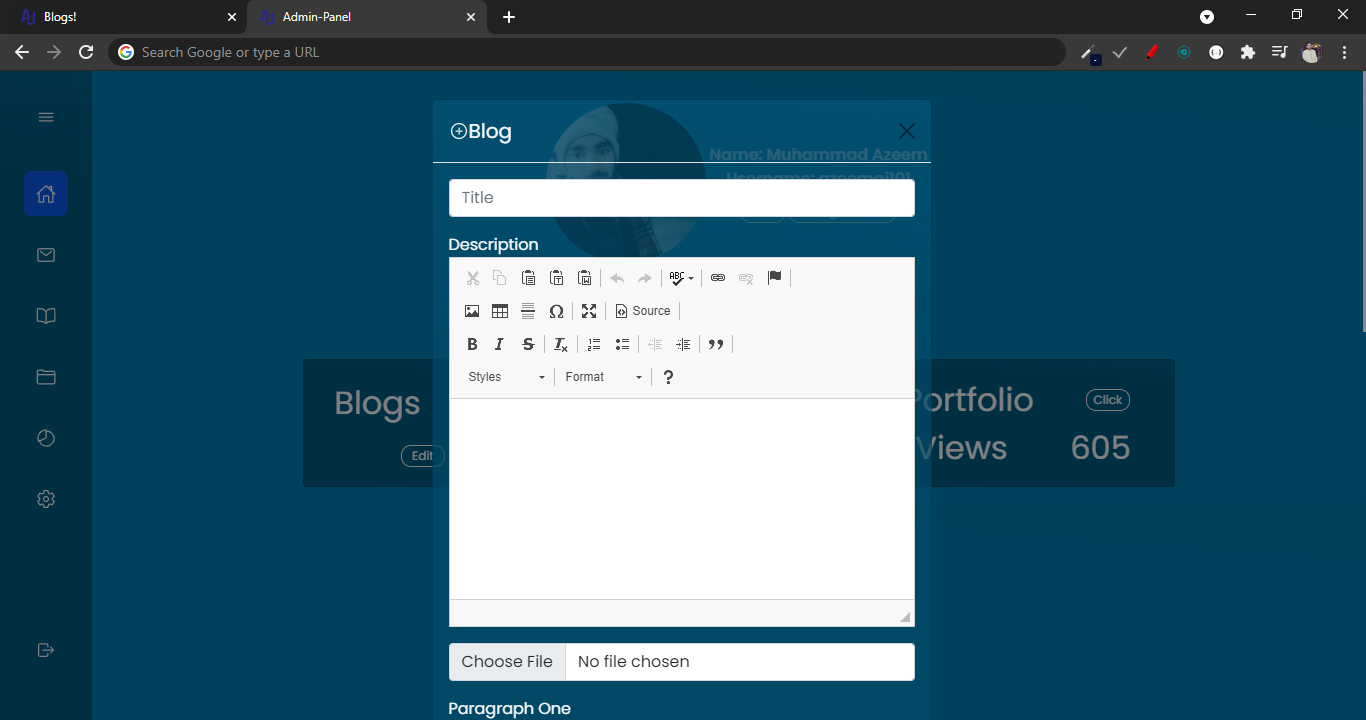Click the page vertical scrollbar

point(1362,202)
